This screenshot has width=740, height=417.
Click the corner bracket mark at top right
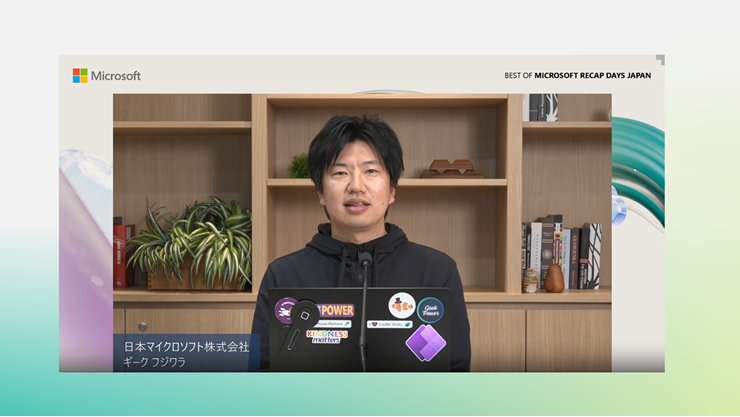[659, 60]
